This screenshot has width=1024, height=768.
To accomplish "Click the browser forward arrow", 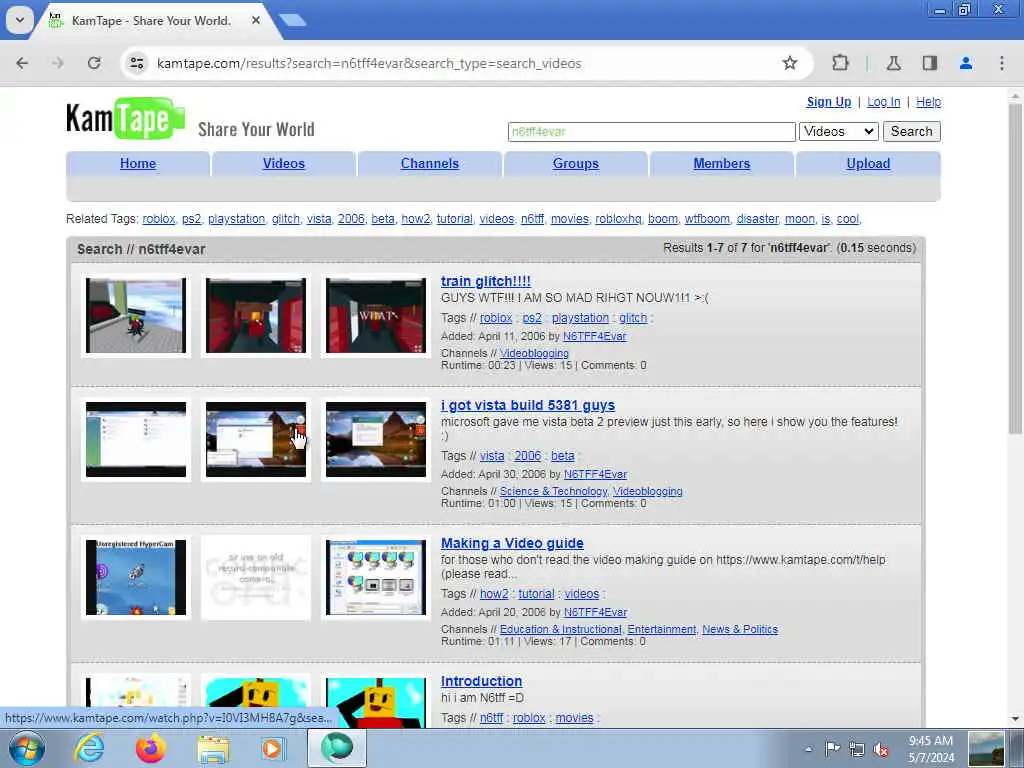I will coord(57,63).
